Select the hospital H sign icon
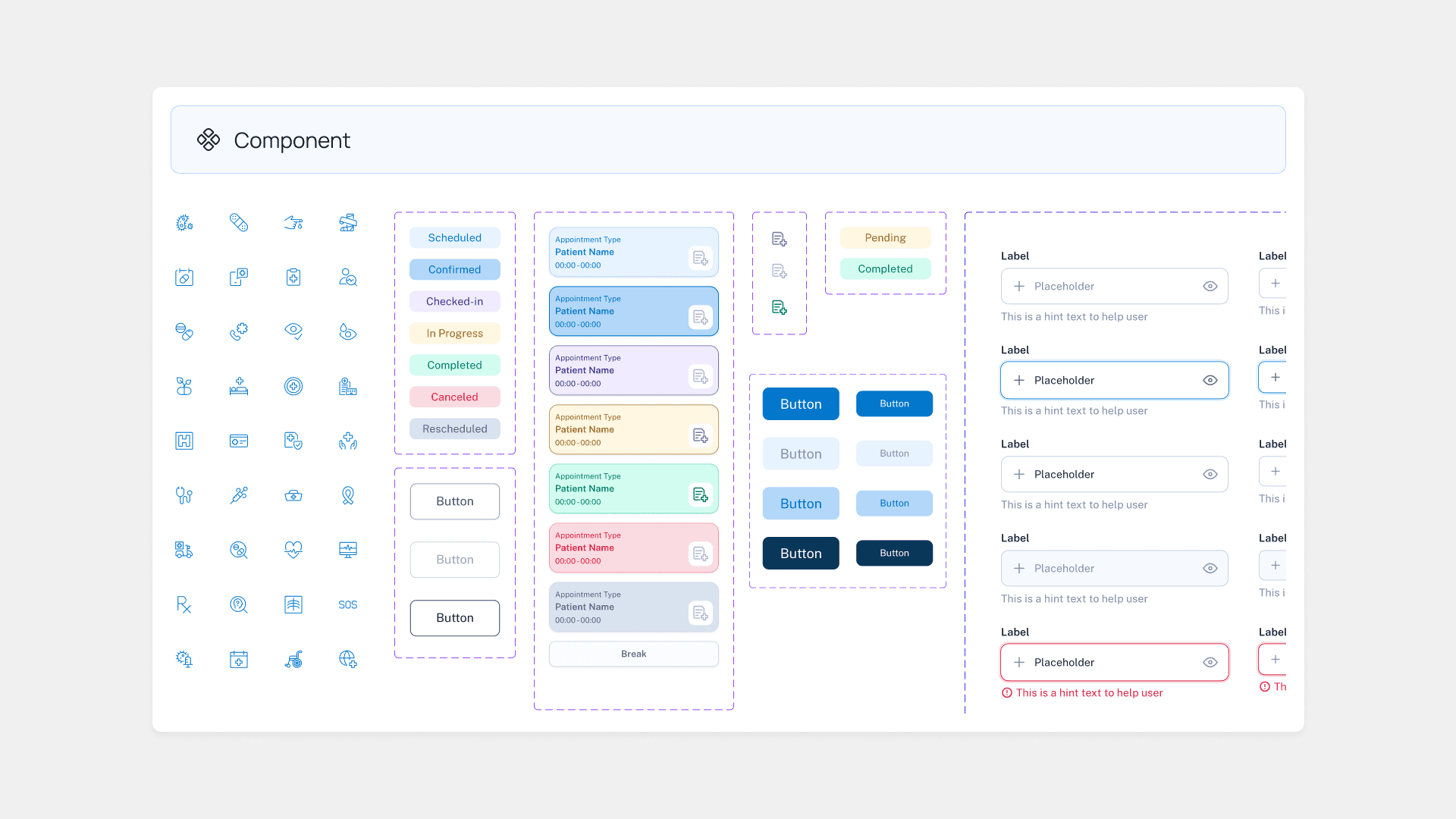Viewport: 1456px width, 819px height. [x=184, y=441]
